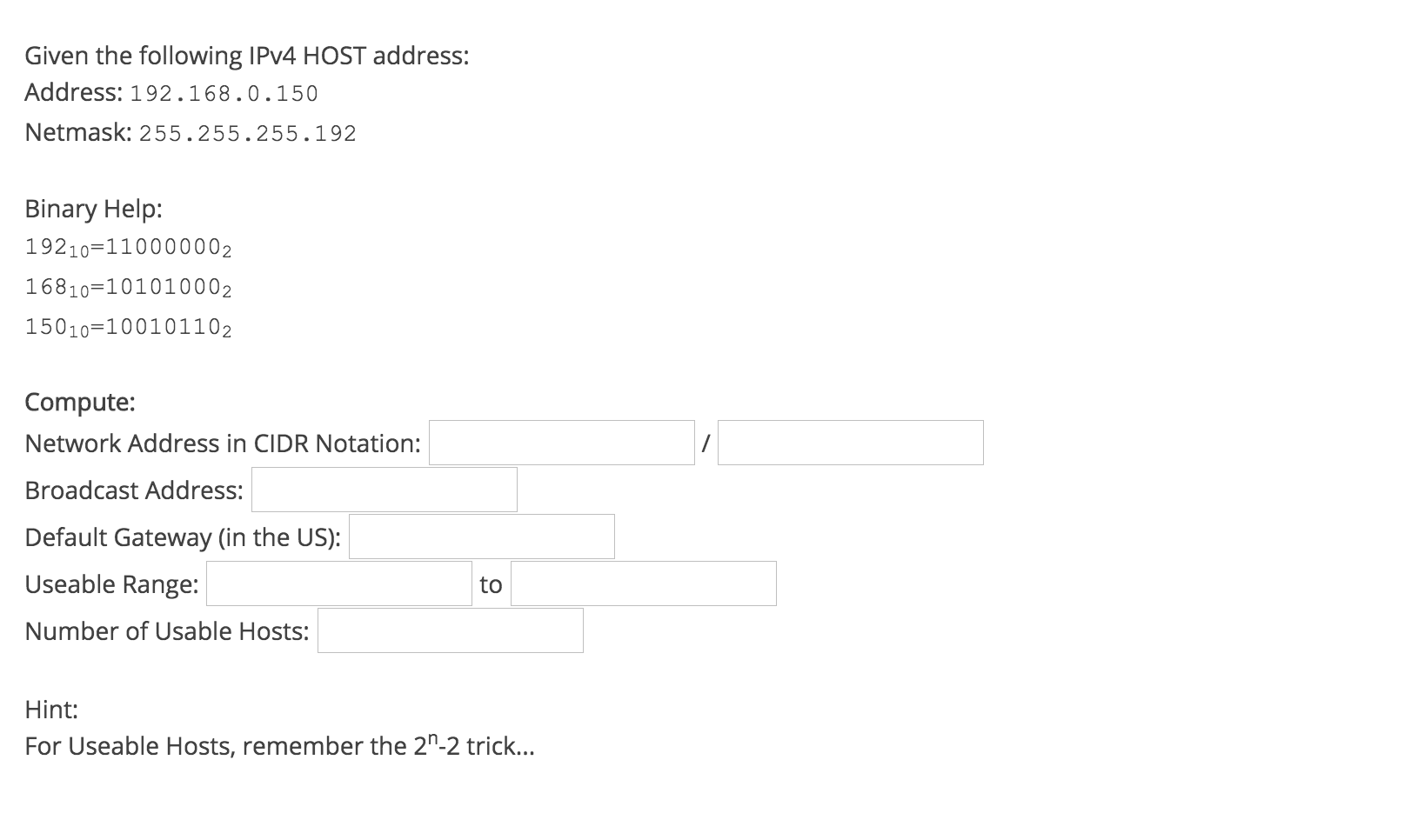Focus the CIDR prefix field after slash
The height and width of the screenshot is (840, 1418).
(x=850, y=443)
